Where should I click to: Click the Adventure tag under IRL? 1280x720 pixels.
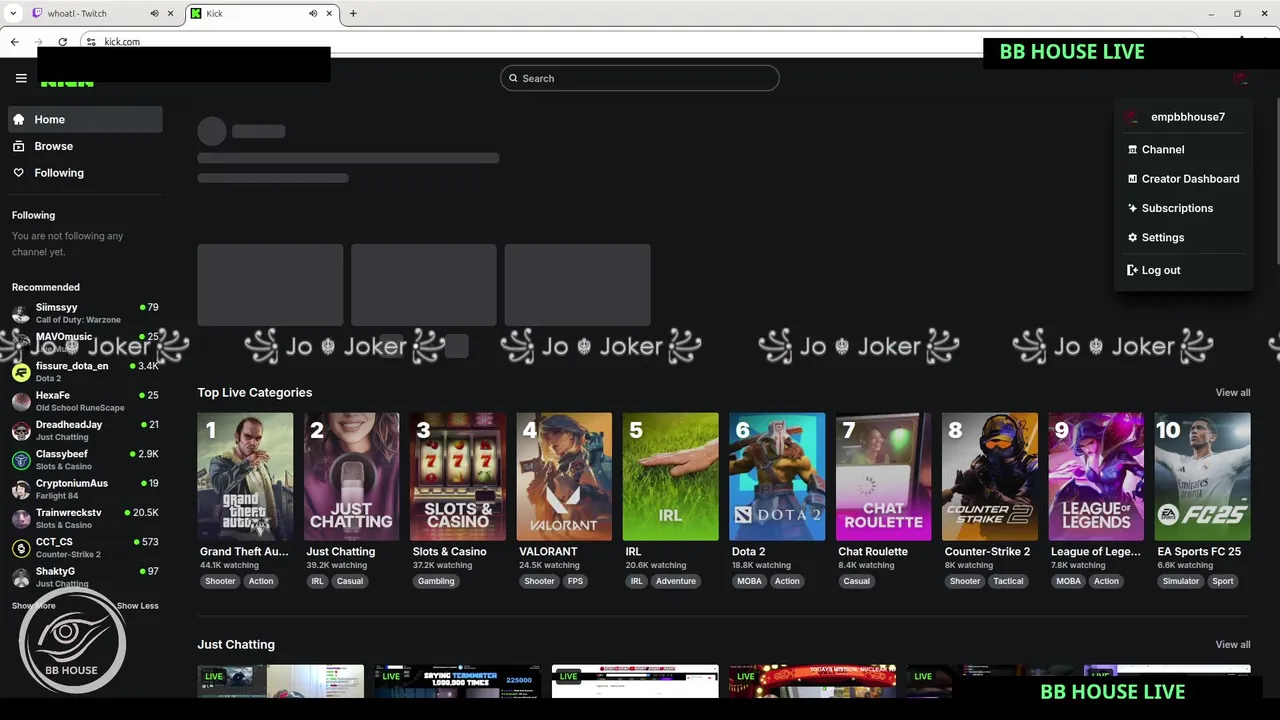(676, 581)
